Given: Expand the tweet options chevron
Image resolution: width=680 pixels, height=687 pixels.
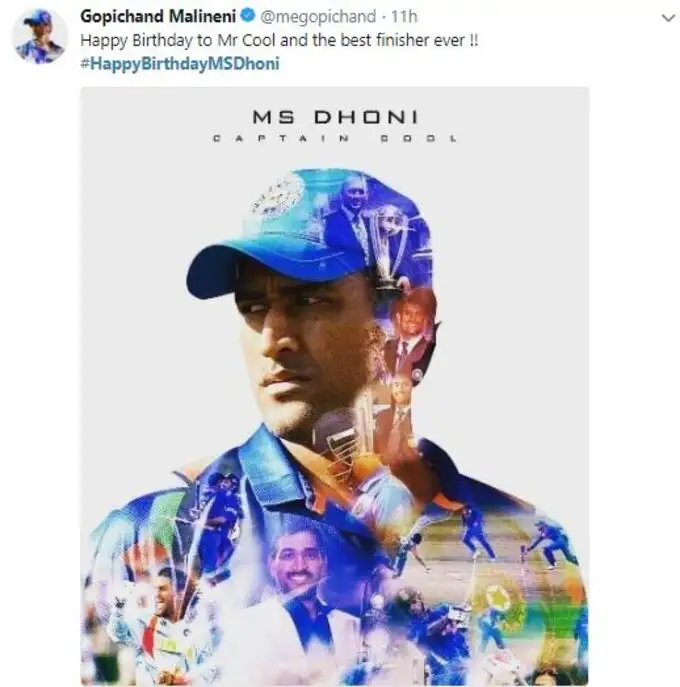Looking at the screenshot, I should point(668,19).
